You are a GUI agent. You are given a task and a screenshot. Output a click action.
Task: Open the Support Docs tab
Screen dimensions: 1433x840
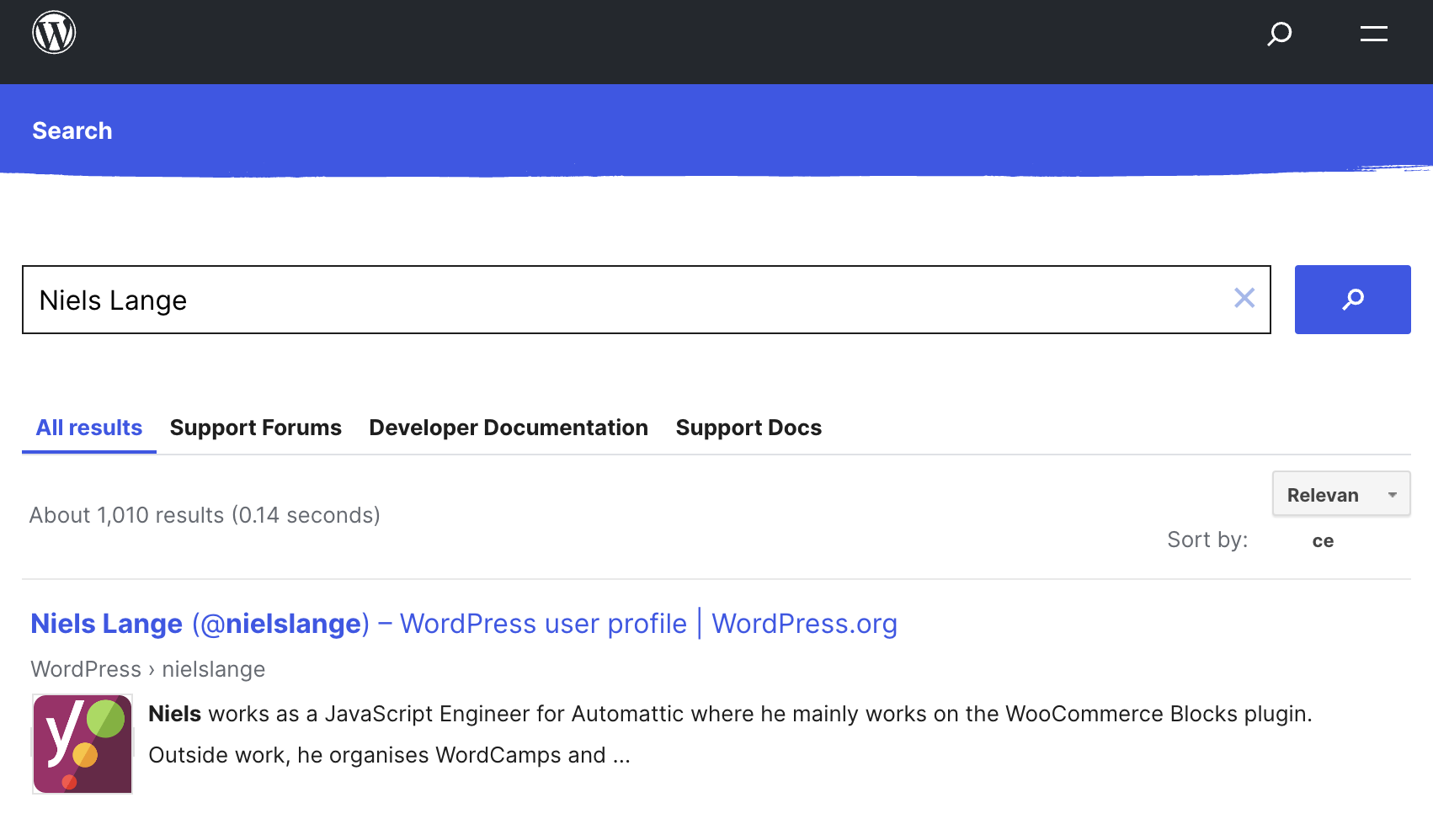click(748, 428)
